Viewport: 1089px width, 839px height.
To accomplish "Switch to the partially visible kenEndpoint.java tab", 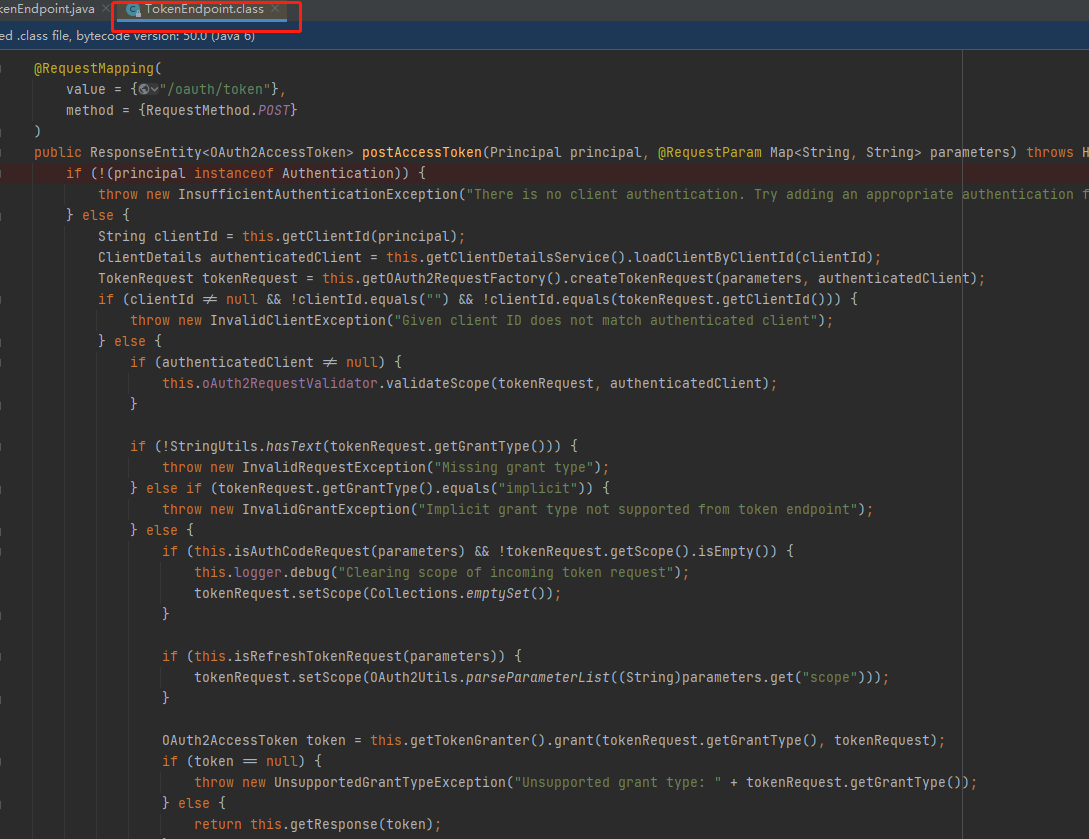I will tap(47, 10).
